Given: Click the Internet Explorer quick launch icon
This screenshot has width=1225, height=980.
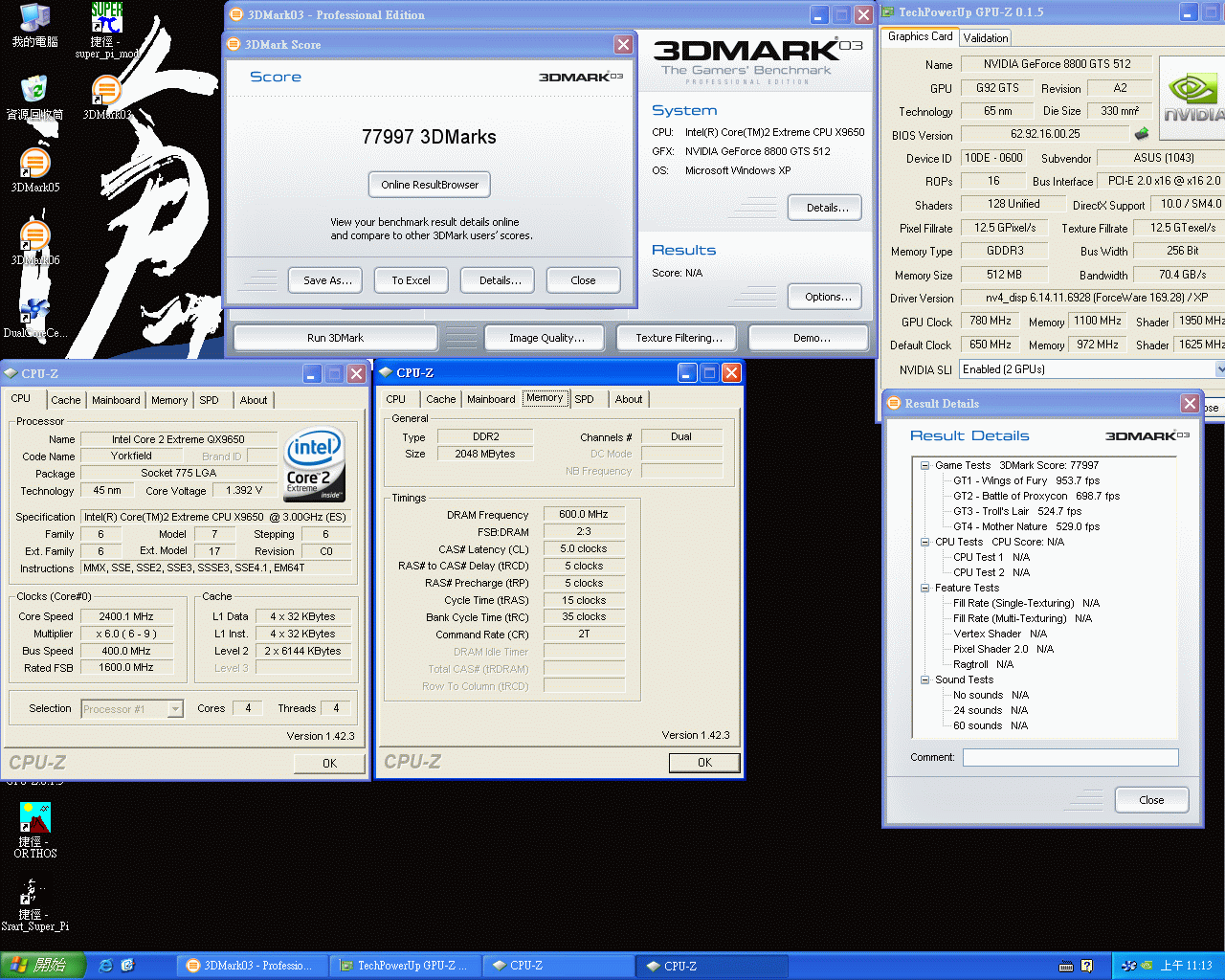Looking at the screenshot, I should click(105, 966).
